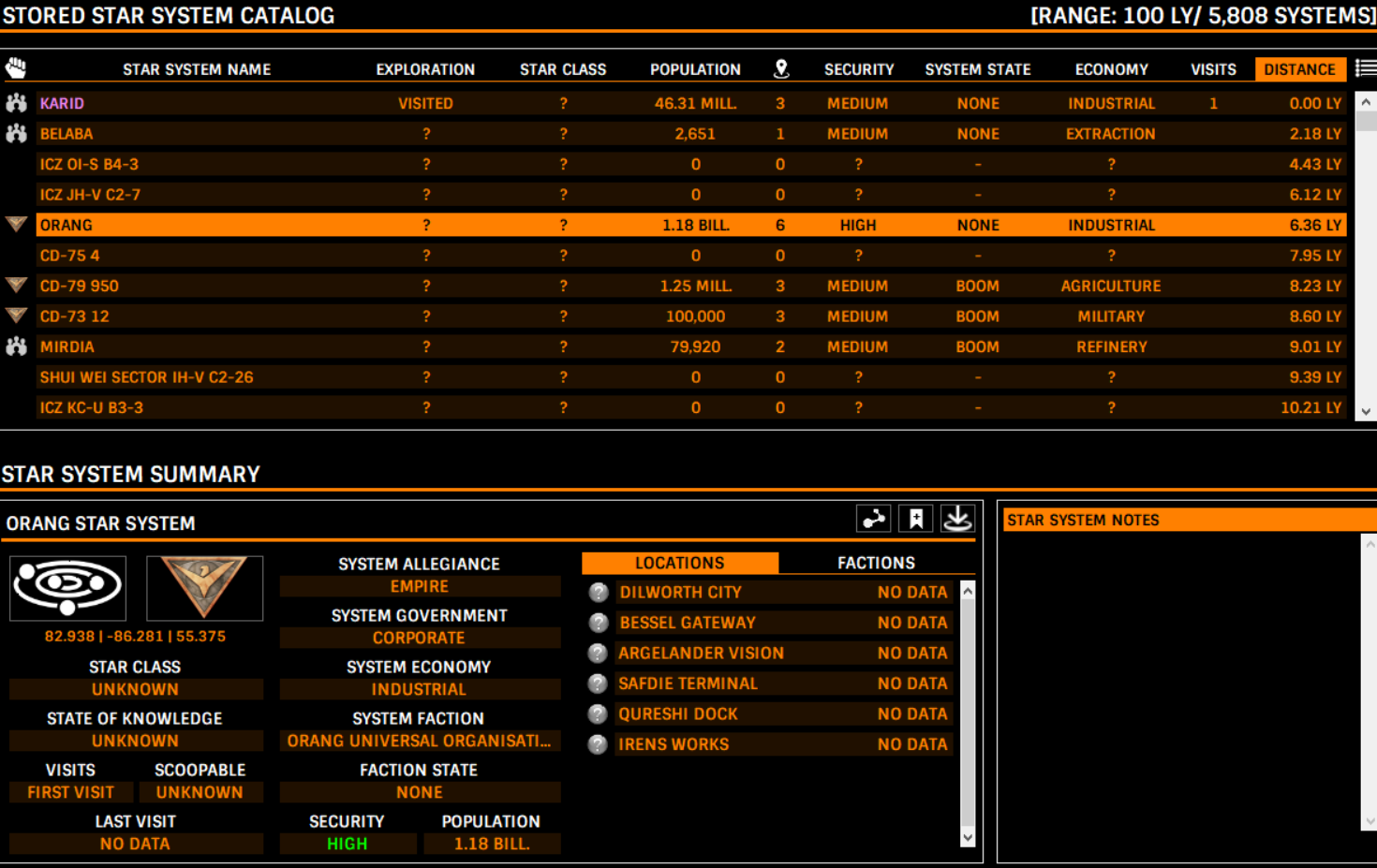Click the FIRST VISIT value field
Viewport: 1377px width, 868px height.
tap(70, 792)
